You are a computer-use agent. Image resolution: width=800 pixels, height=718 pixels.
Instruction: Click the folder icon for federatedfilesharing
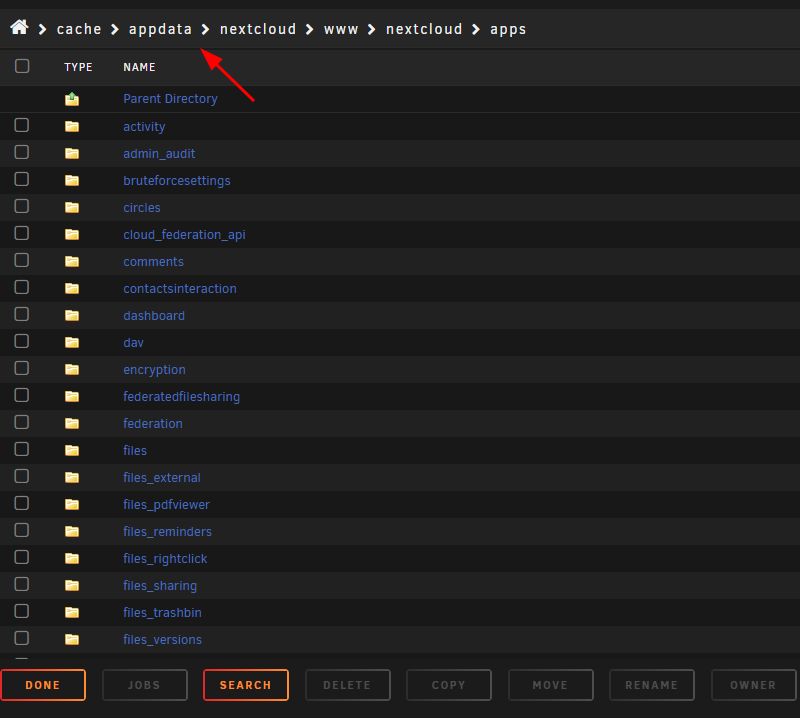click(x=72, y=397)
